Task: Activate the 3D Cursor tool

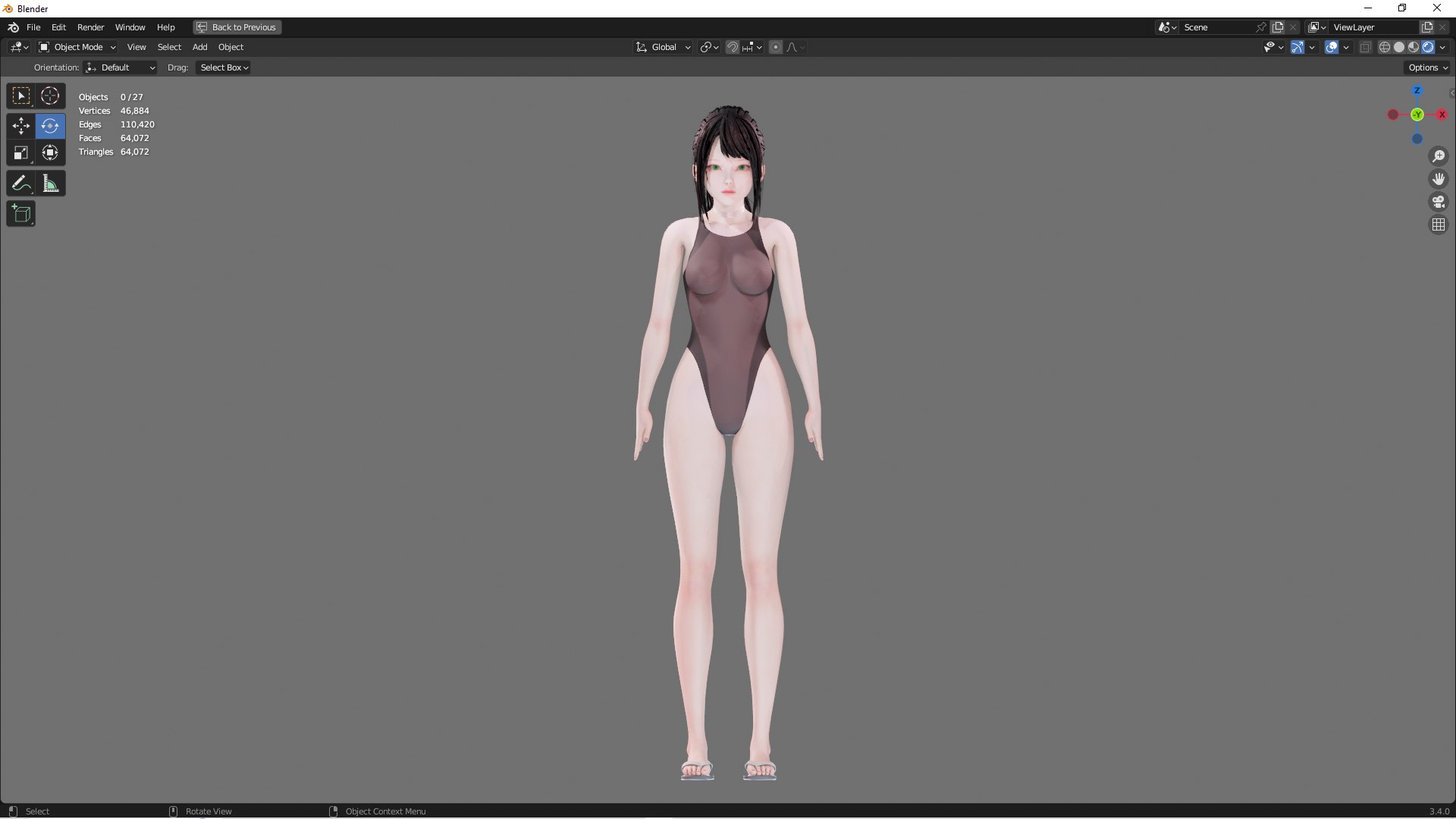Action: (x=50, y=96)
